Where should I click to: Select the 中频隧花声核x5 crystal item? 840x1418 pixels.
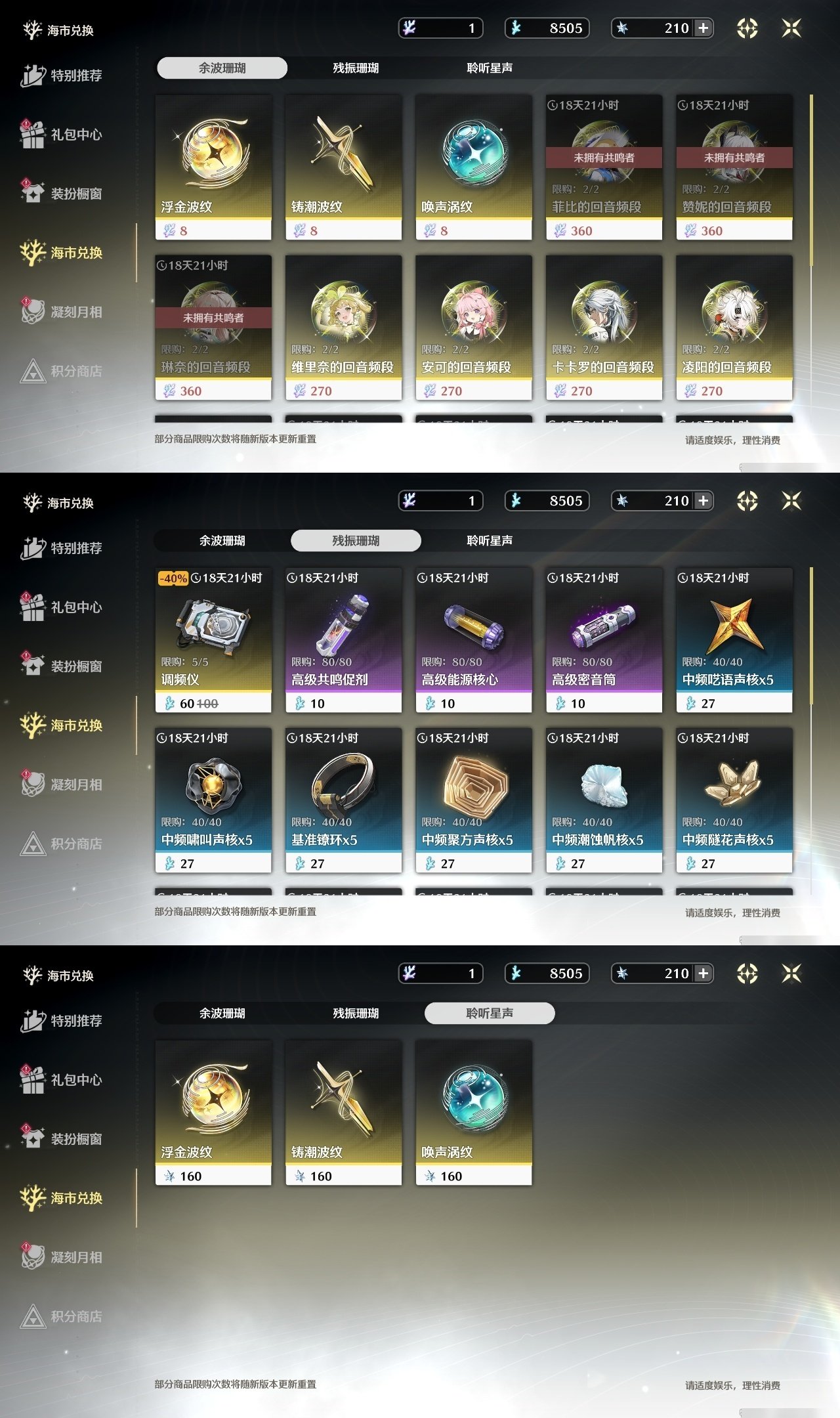pos(734,800)
